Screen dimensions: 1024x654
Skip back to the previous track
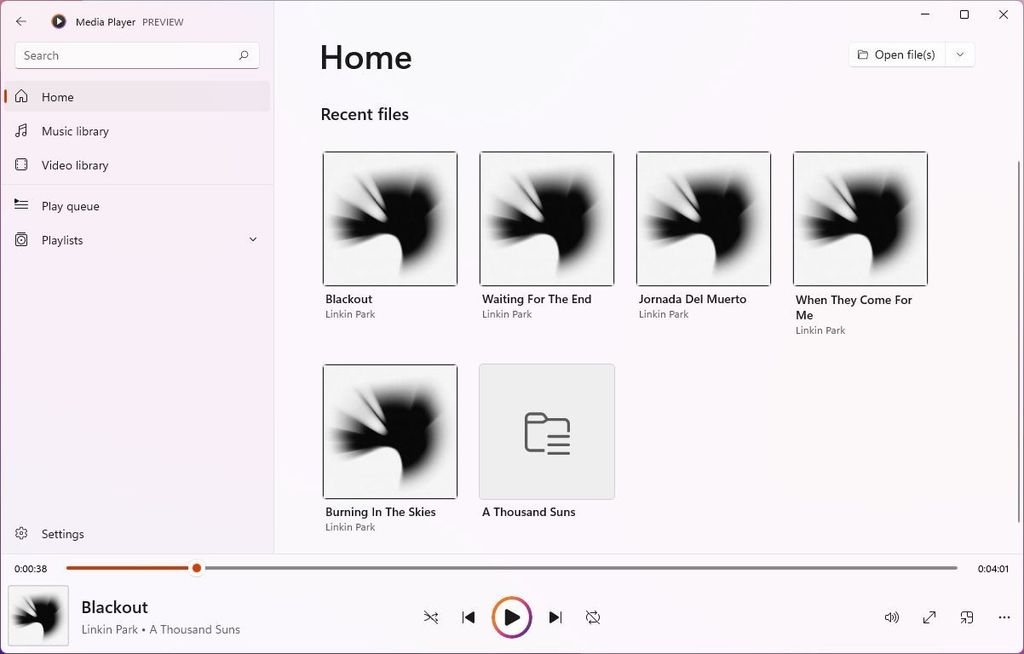click(468, 617)
